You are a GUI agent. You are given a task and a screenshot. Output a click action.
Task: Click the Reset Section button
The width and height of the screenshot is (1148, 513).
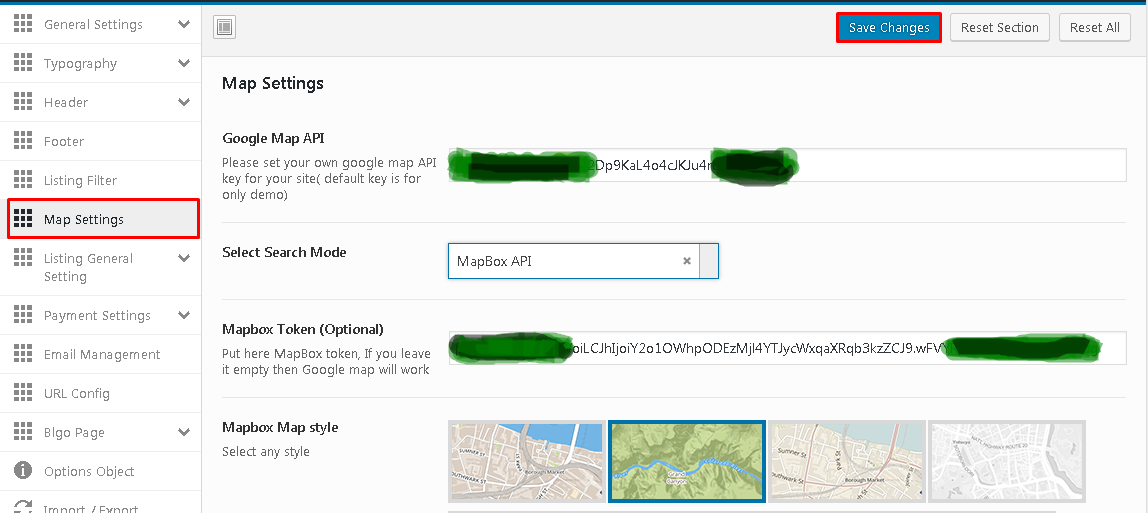click(999, 28)
